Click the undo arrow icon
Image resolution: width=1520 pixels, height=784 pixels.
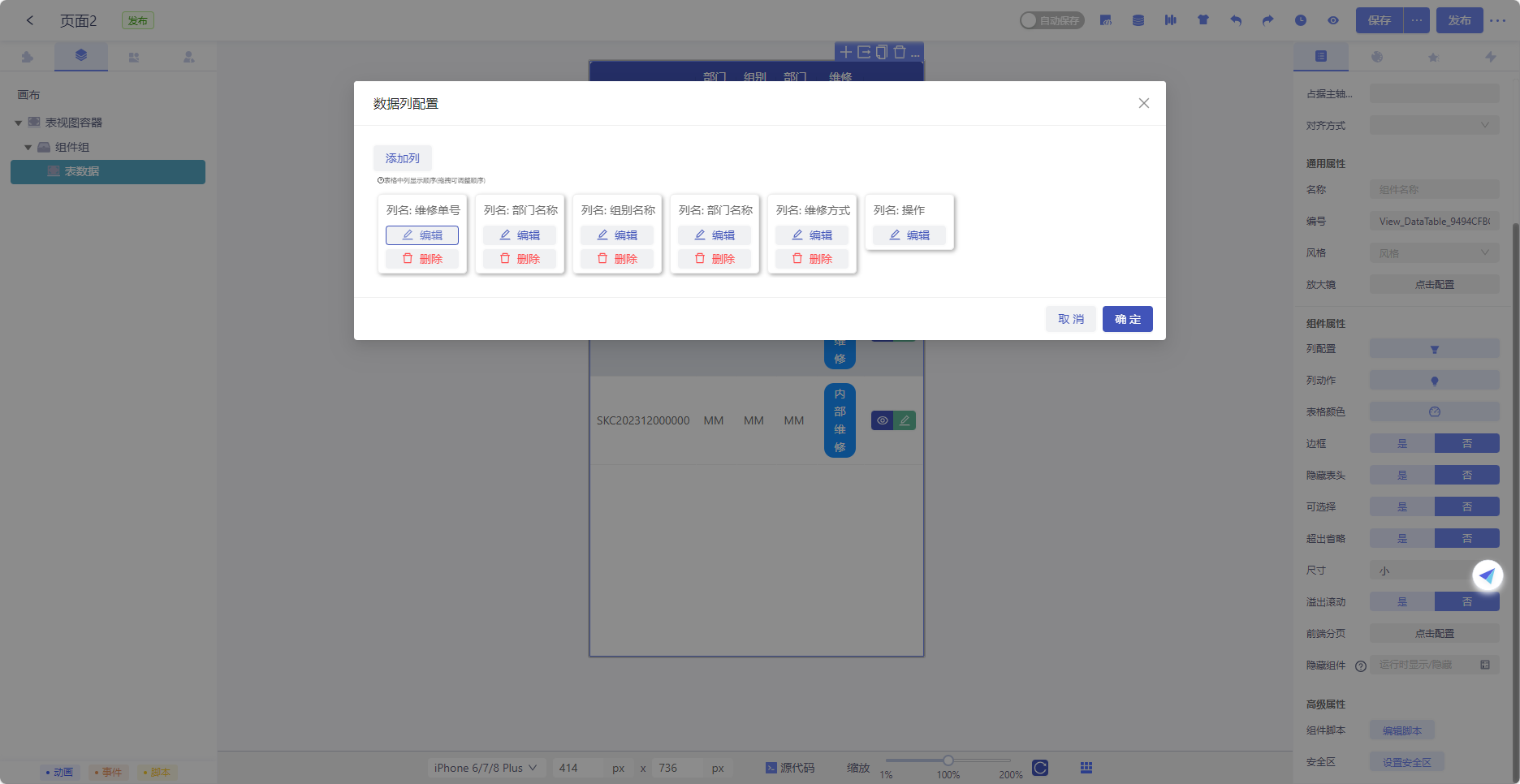(x=1236, y=20)
